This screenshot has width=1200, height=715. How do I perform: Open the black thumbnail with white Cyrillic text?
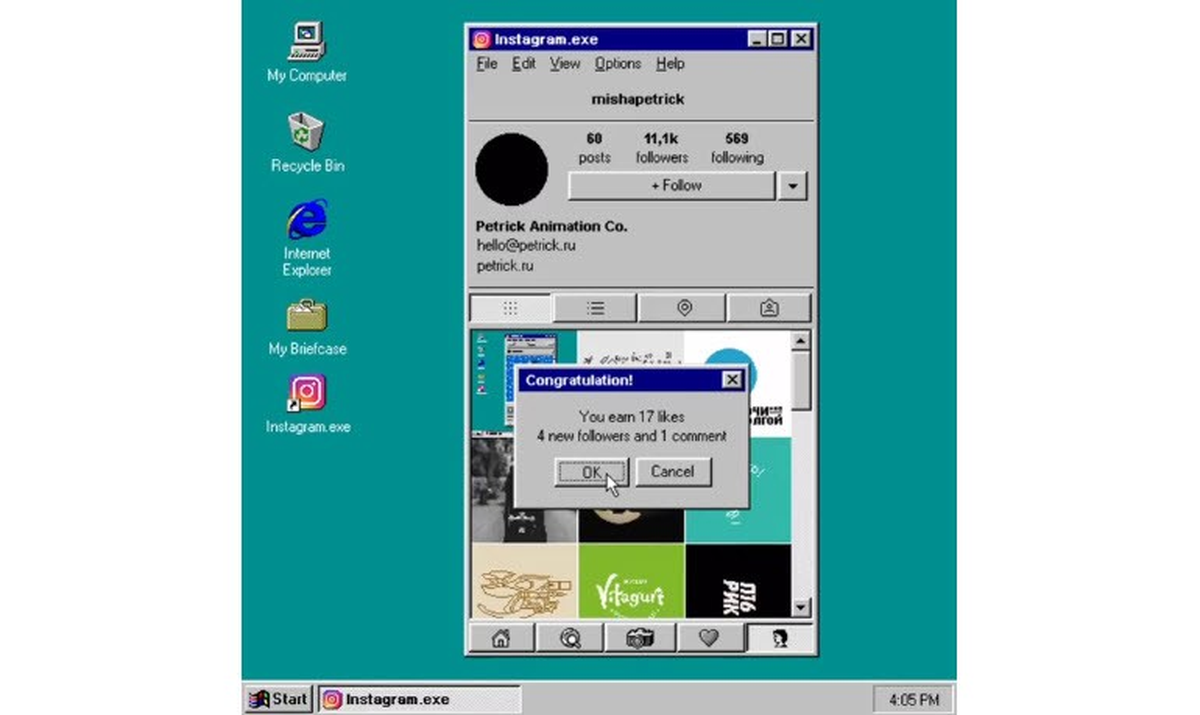click(x=738, y=580)
